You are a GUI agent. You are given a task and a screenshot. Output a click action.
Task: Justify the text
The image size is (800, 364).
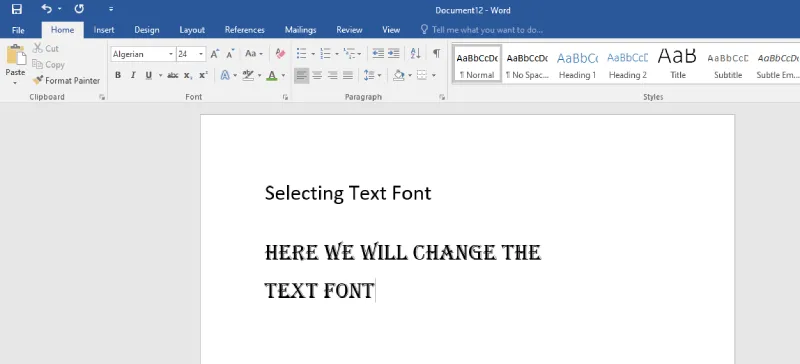[348, 76]
